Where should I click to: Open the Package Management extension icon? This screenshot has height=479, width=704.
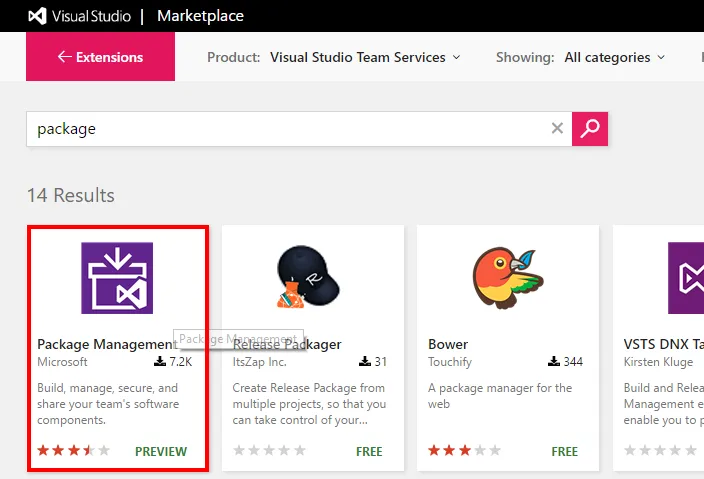(x=117, y=278)
